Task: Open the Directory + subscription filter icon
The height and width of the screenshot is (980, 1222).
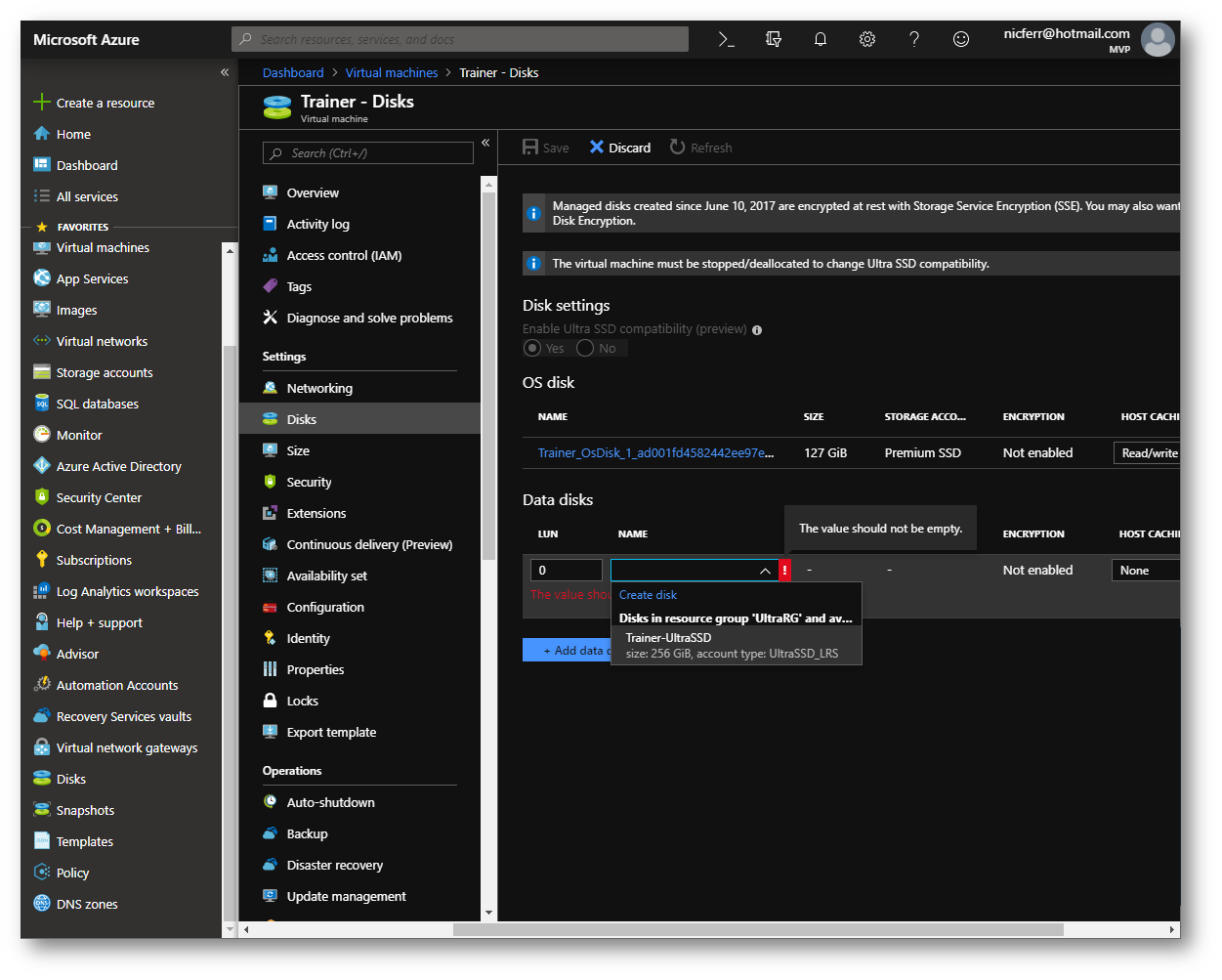Action: [774, 39]
